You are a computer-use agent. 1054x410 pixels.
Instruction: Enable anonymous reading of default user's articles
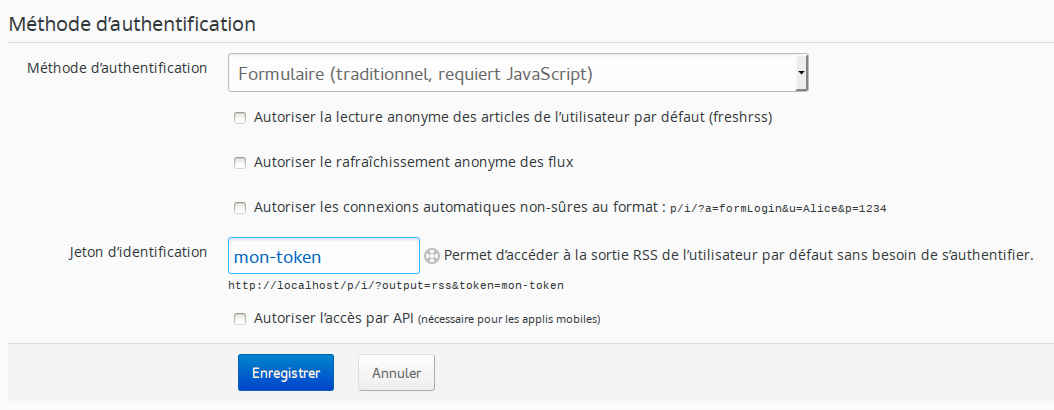tap(239, 117)
